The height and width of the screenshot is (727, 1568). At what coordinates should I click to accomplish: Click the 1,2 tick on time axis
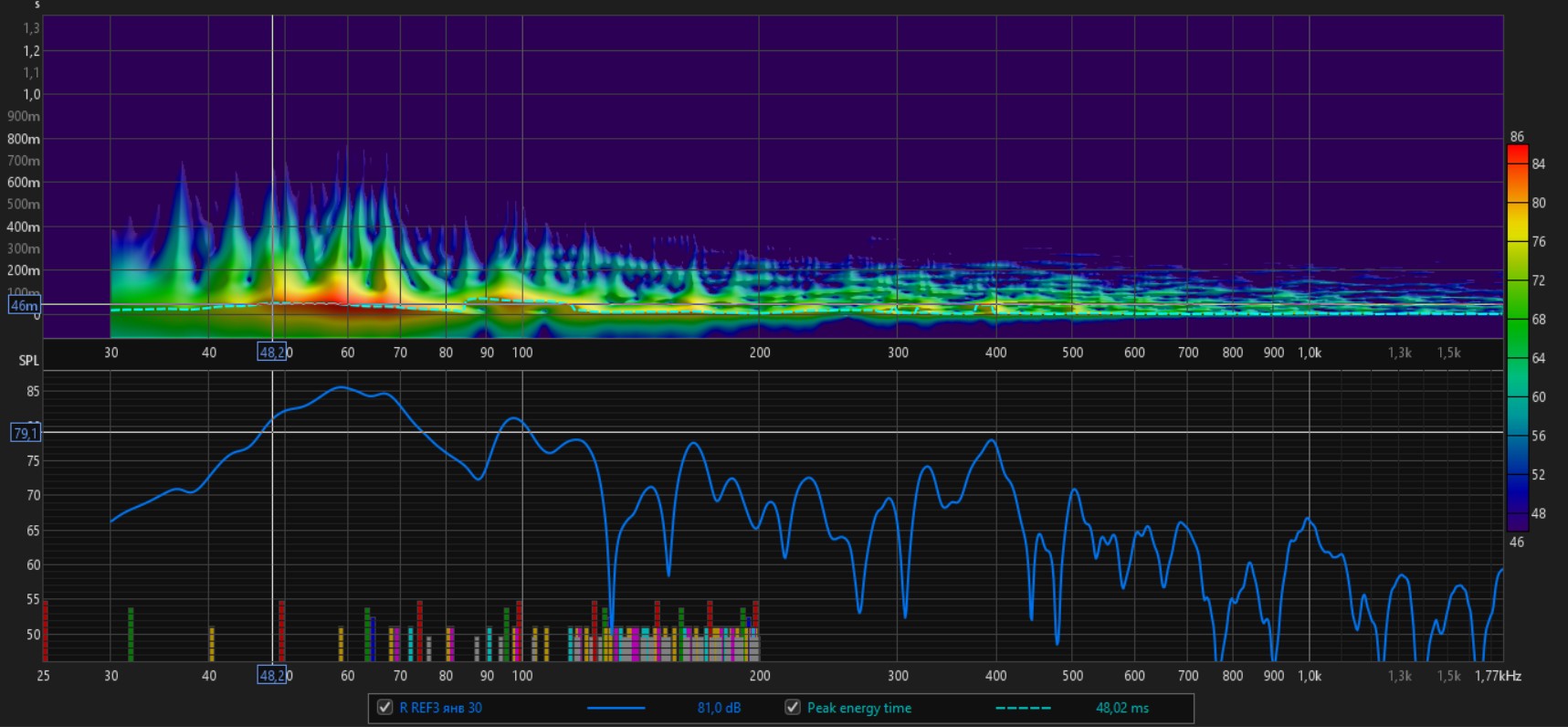pos(31,51)
